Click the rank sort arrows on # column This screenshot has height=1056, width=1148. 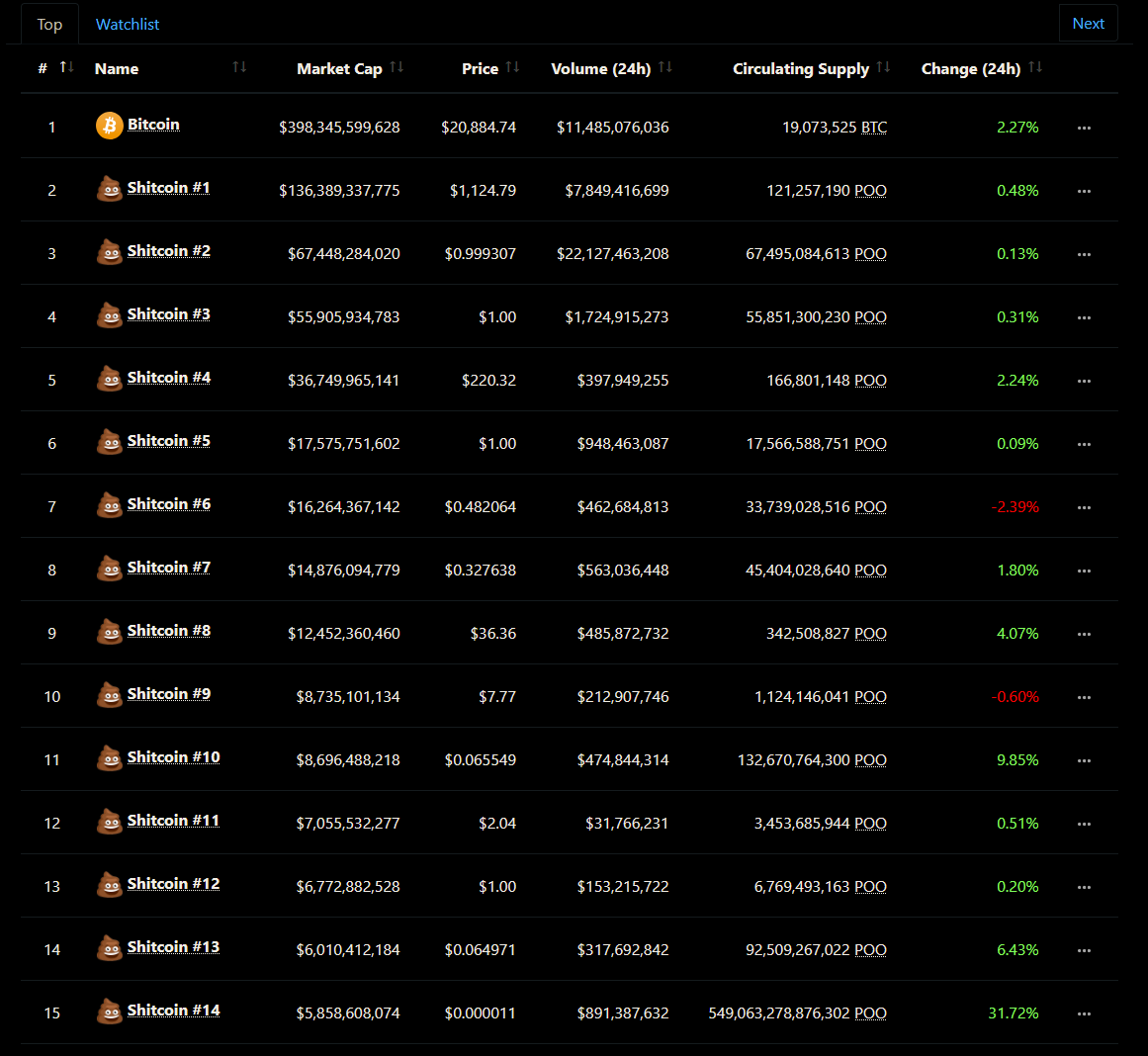coord(65,67)
